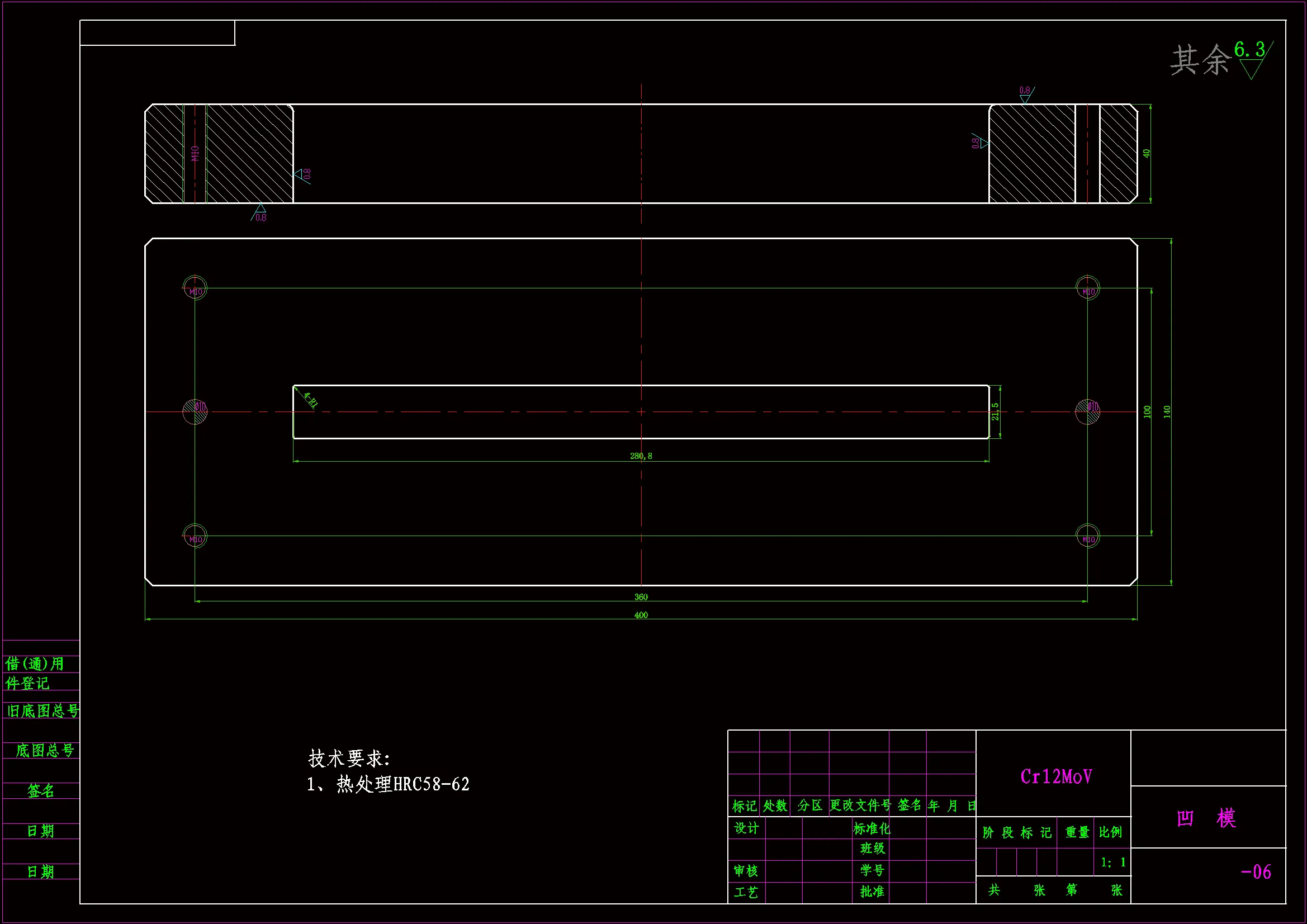The height and width of the screenshot is (924, 1307).
Task: Click the 140 overall height dimension
Action: click(x=1167, y=411)
